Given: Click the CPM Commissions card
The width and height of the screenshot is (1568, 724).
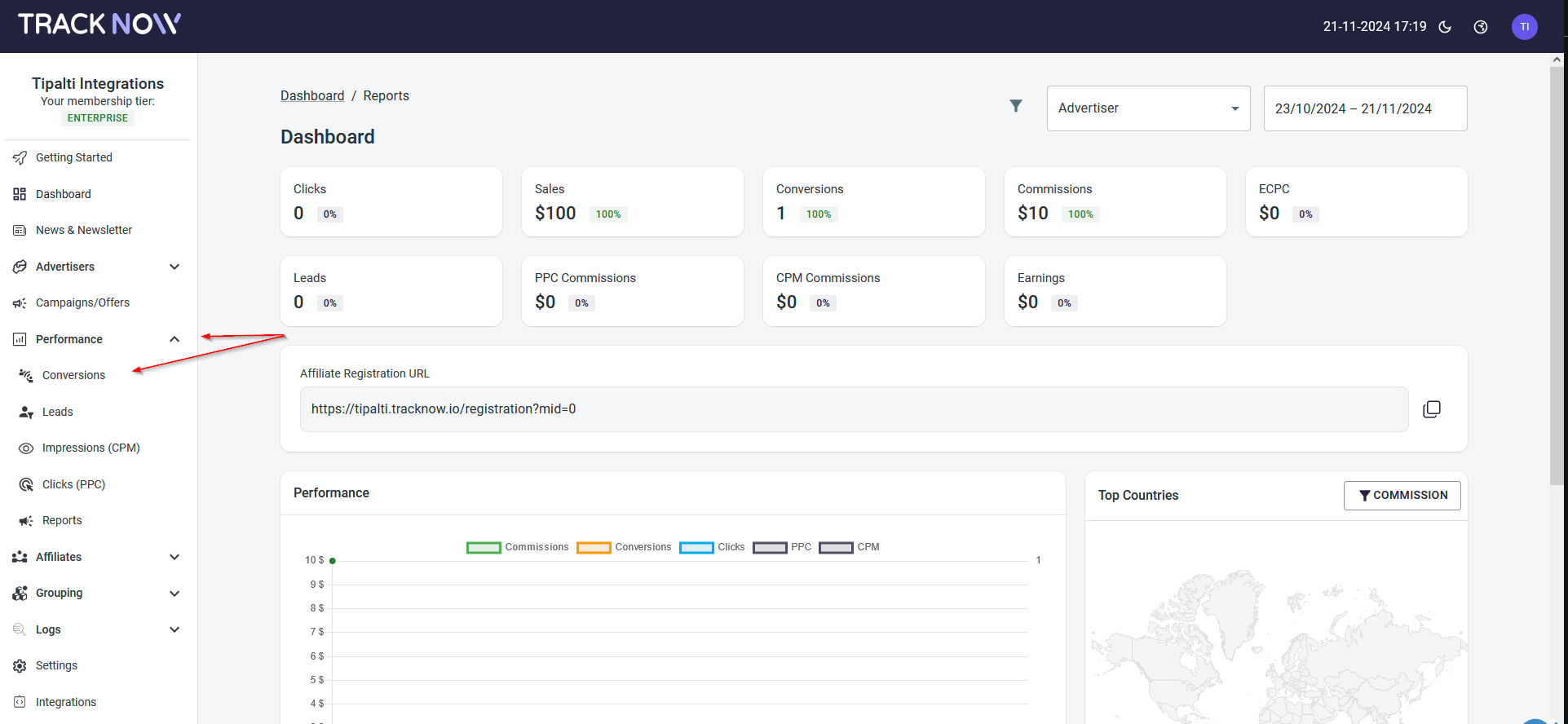Looking at the screenshot, I should 873,291.
